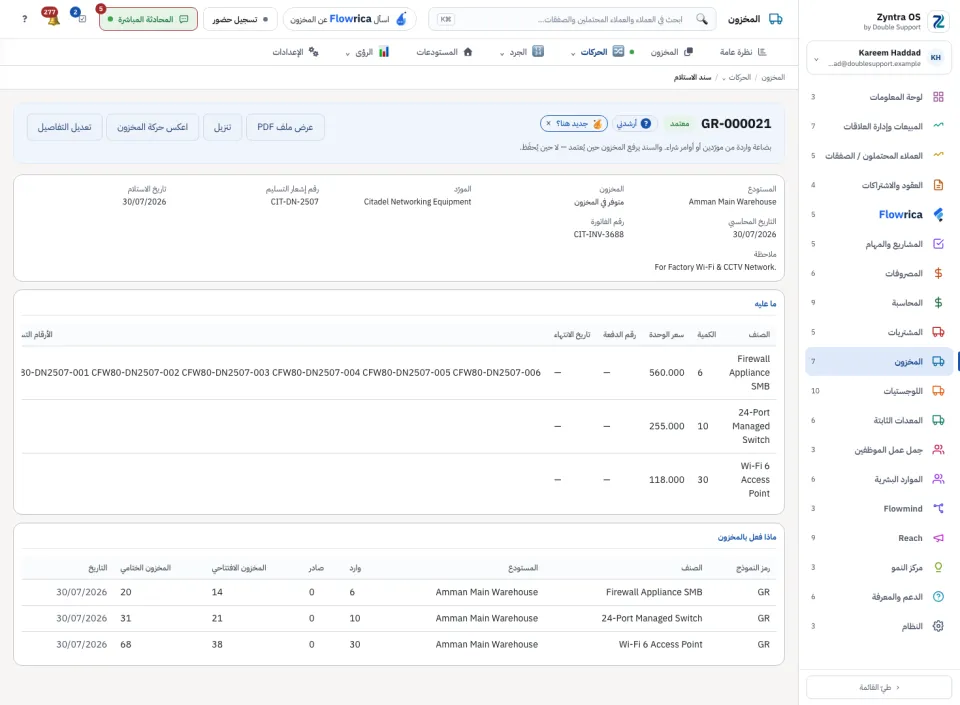Open المحاسبة accounting in the sidebar
The image size is (960, 705).
pos(879,302)
